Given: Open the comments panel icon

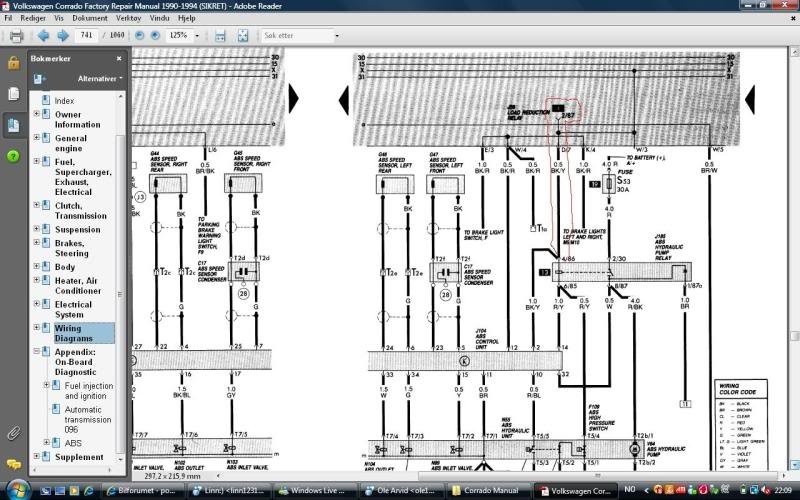Looking at the screenshot, I should point(13,465).
